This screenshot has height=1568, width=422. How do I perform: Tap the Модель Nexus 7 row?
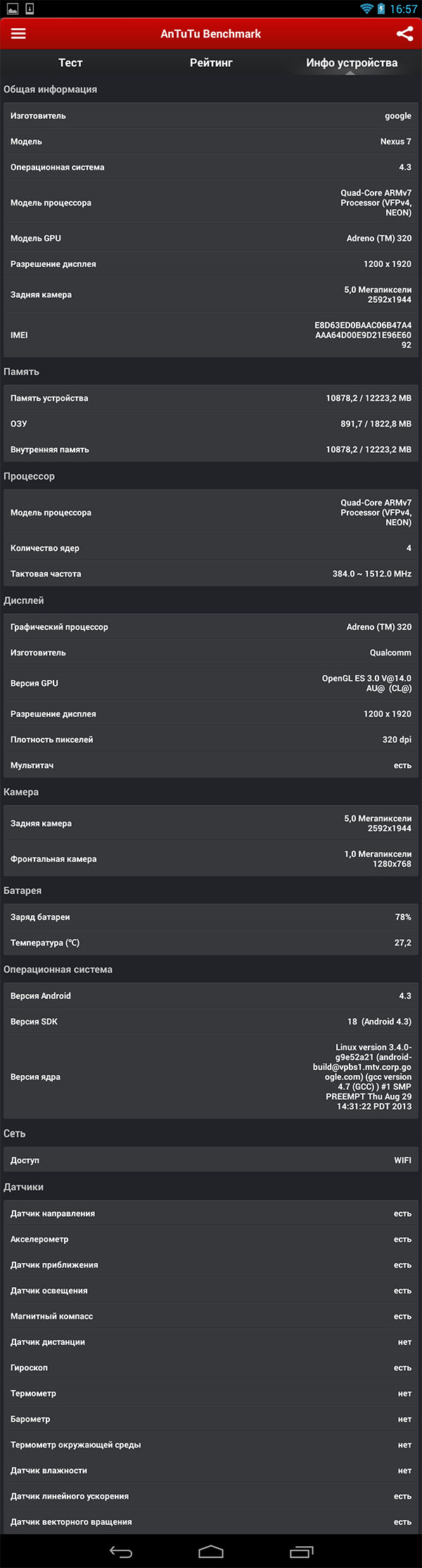tap(211, 142)
